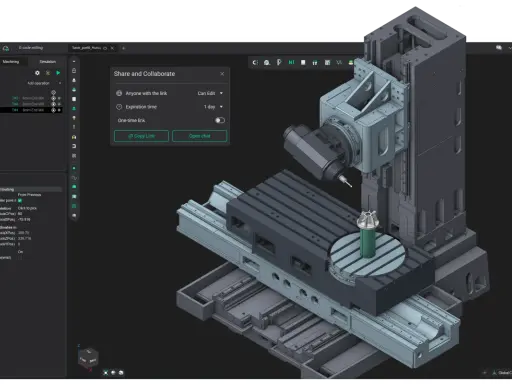
Task: Check the empty checkbox ending the properties panel
Action: [20, 257]
